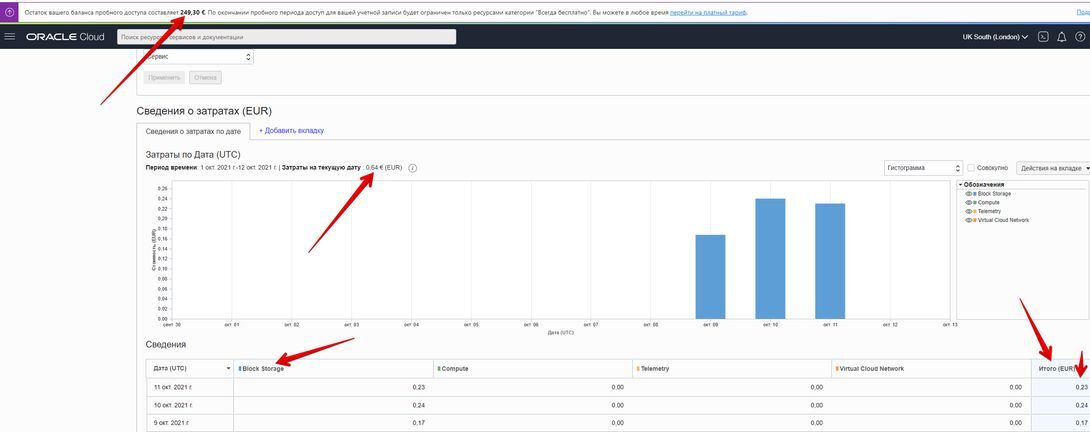Open the hamburger navigation menu
Viewport: 1090px width, 432px height.
tap(10, 37)
